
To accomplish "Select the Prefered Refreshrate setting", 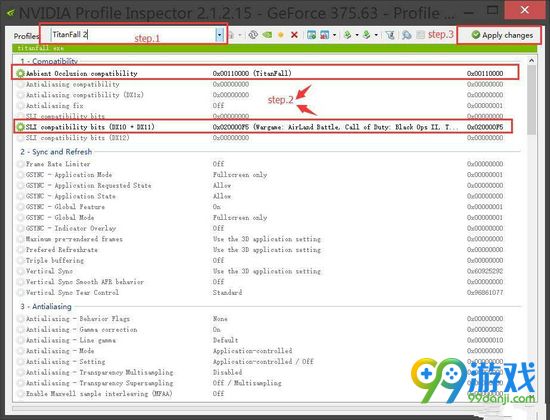I will click(x=265, y=250).
